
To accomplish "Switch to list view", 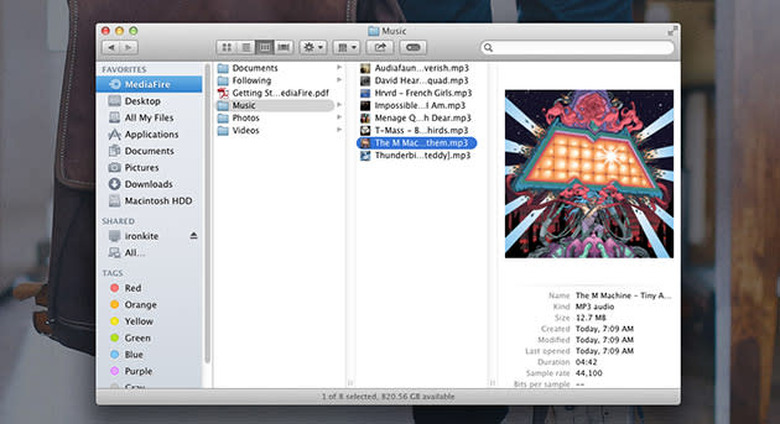I will [245, 47].
